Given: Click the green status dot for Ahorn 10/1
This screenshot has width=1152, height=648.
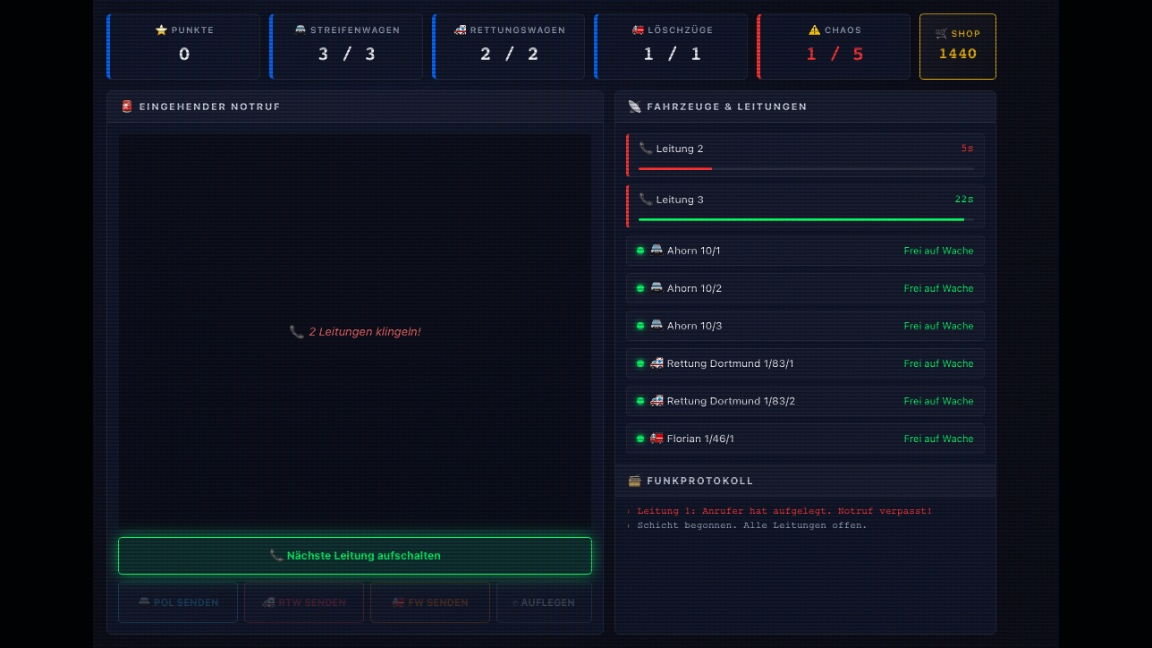Looking at the screenshot, I should (x=641, y=251).
